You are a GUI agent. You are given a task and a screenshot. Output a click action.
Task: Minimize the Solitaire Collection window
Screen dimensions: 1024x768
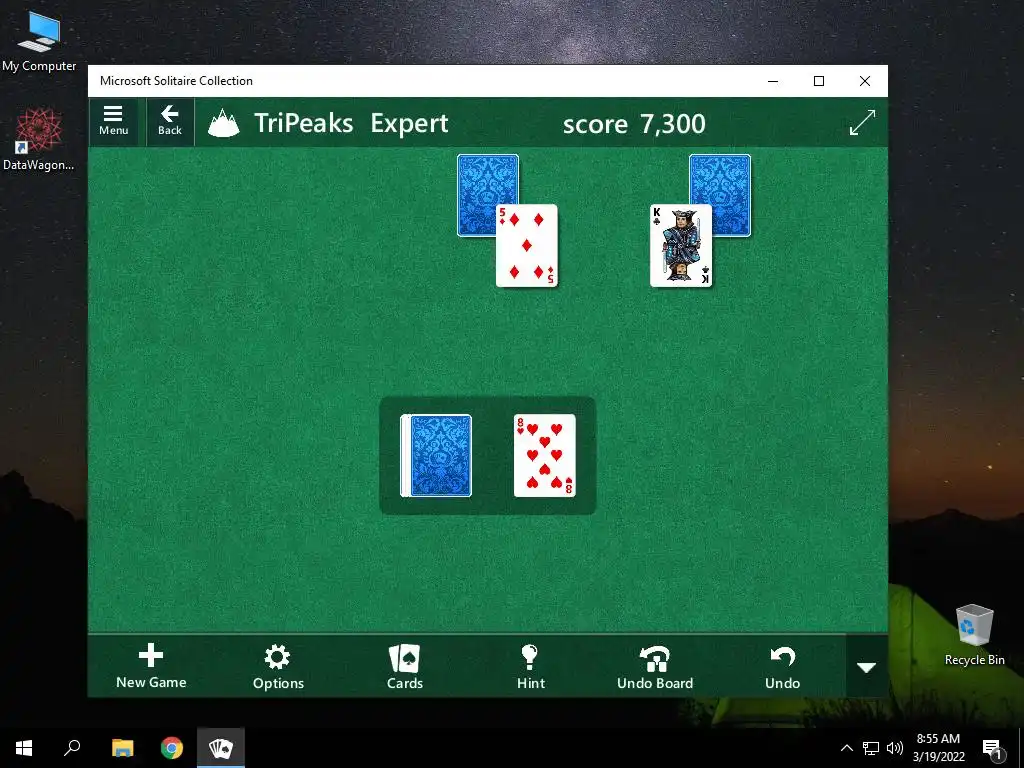point(773,81)
